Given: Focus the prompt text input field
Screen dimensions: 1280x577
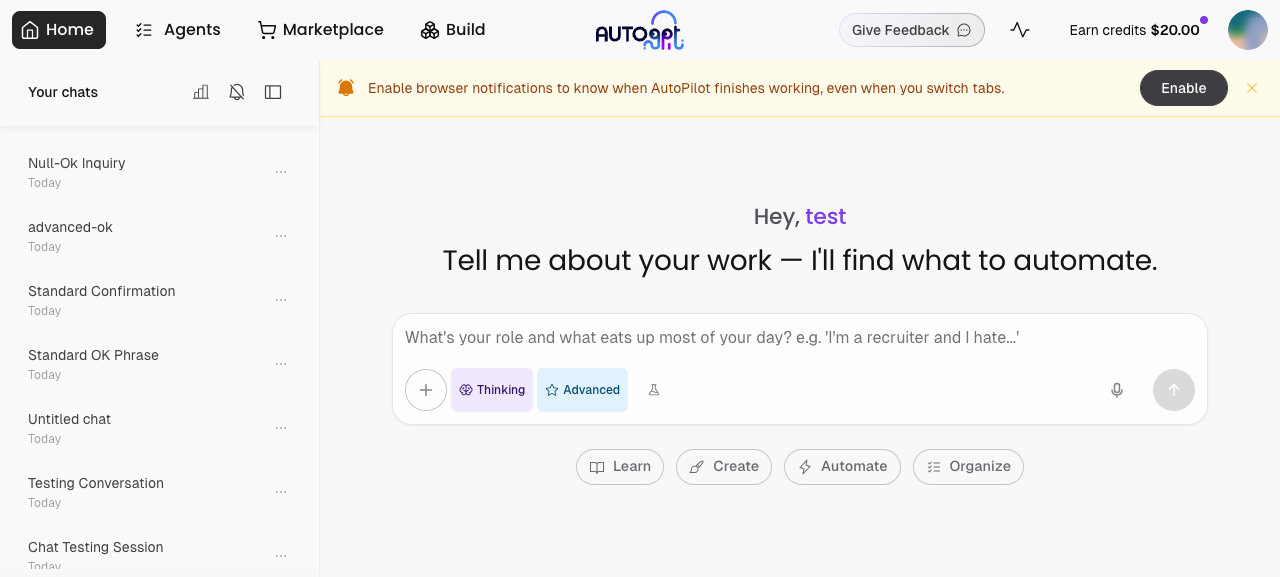Looking at the screenshot, I should [x=800, y=338].
